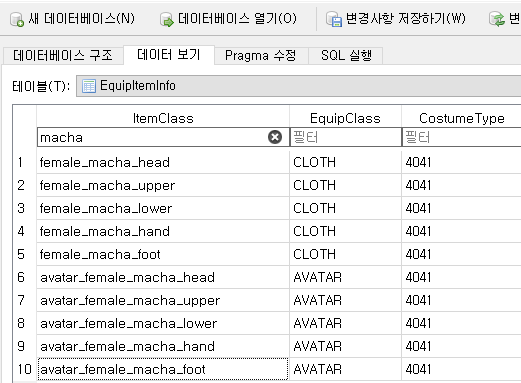This screenshot has width=521, height=383.
Task: Focus the EquipClass filter field
Action: coord(346,137)
